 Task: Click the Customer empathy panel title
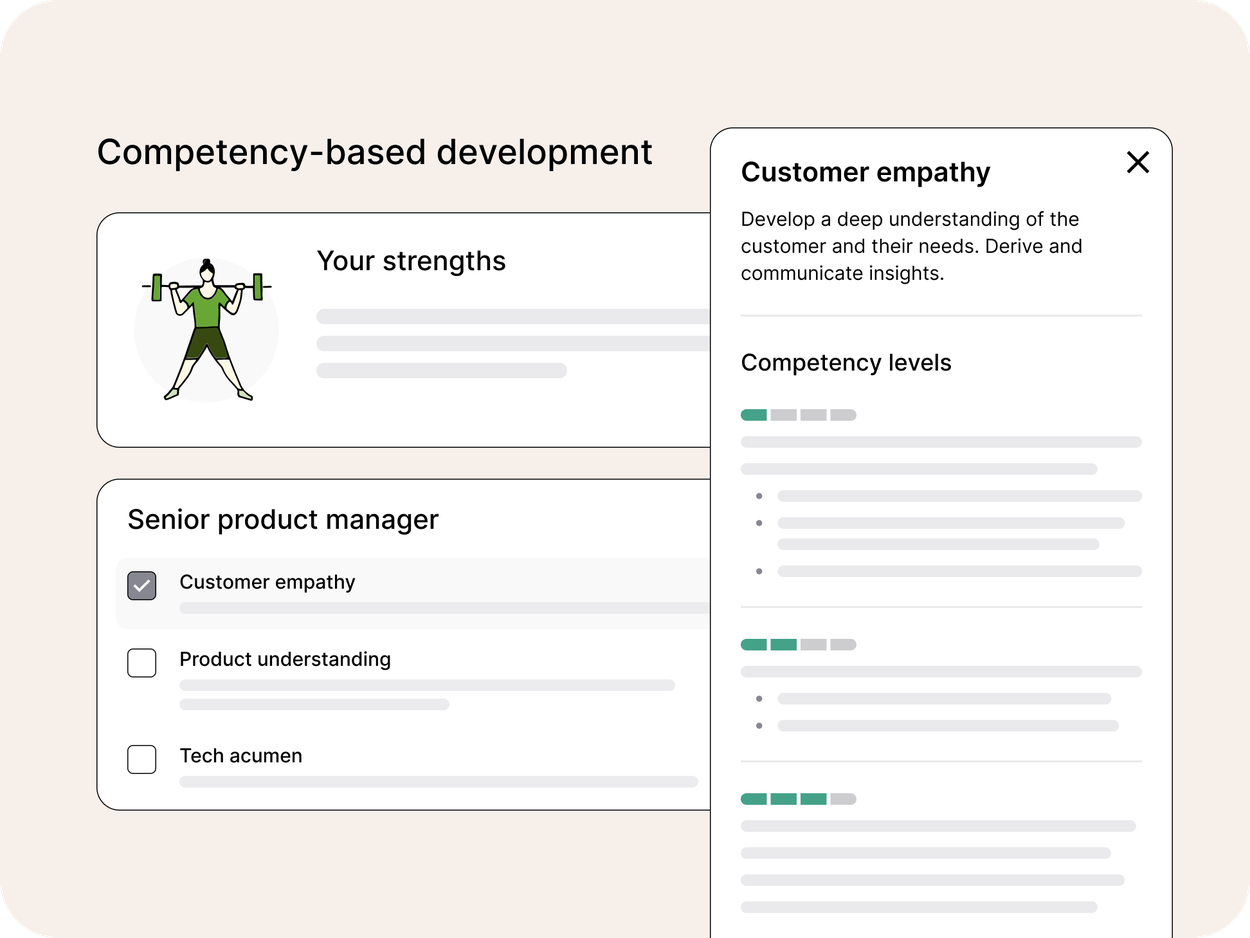point(865,172)
